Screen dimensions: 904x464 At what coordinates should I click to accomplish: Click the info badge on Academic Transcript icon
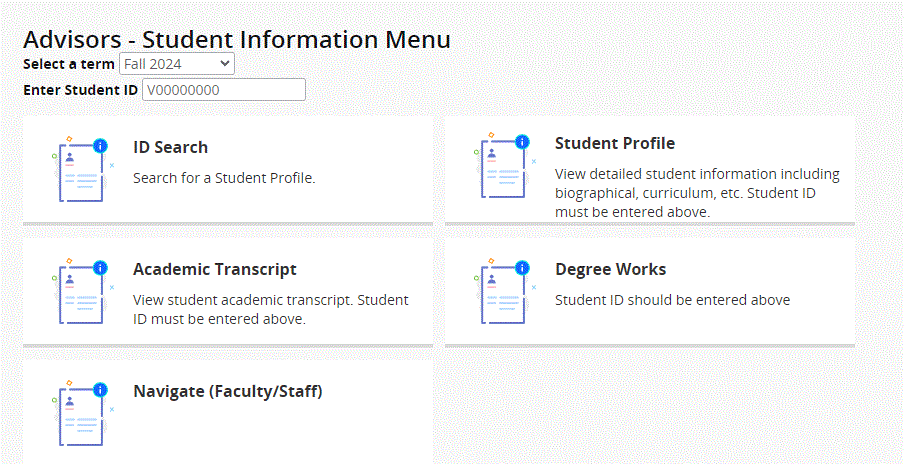[x=100, y=267]
